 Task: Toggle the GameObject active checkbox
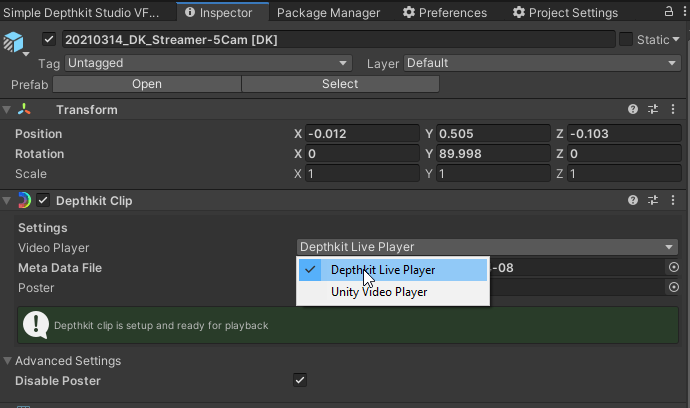(48, 39)
